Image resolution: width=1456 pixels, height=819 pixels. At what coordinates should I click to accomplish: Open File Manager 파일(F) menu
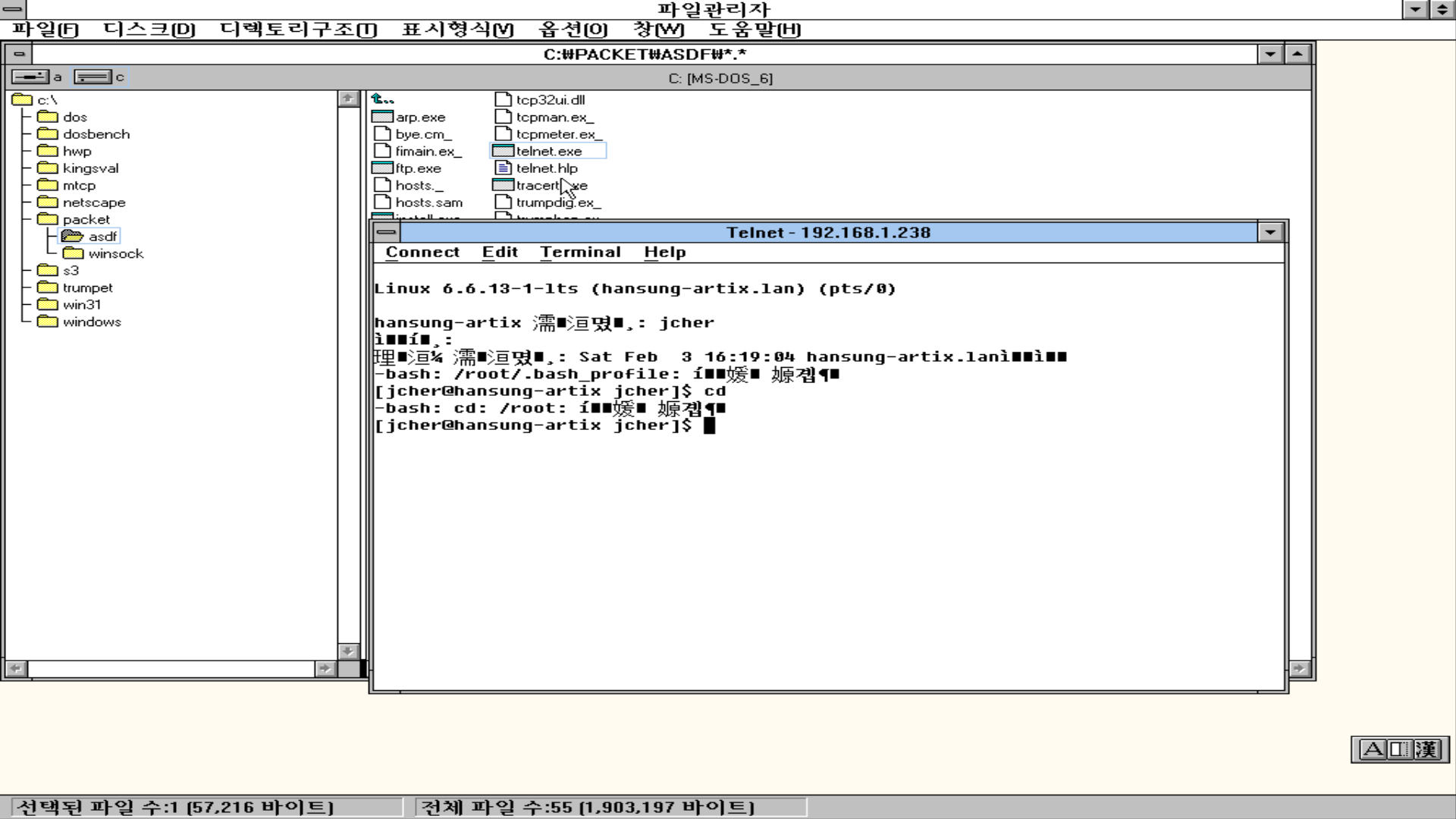pos(45,30)
